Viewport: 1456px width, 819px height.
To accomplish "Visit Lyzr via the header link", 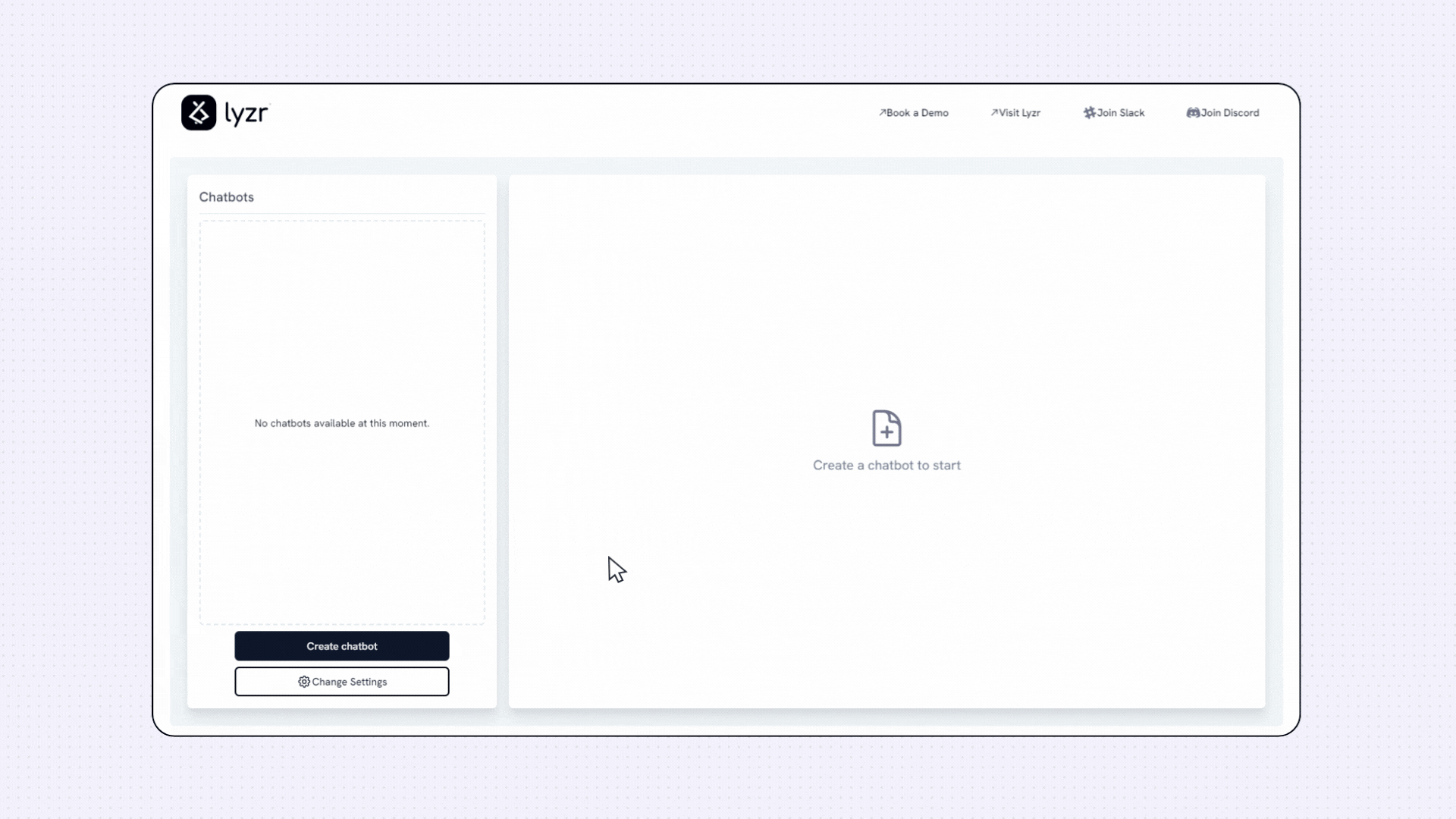I will tap(1020, 112).
